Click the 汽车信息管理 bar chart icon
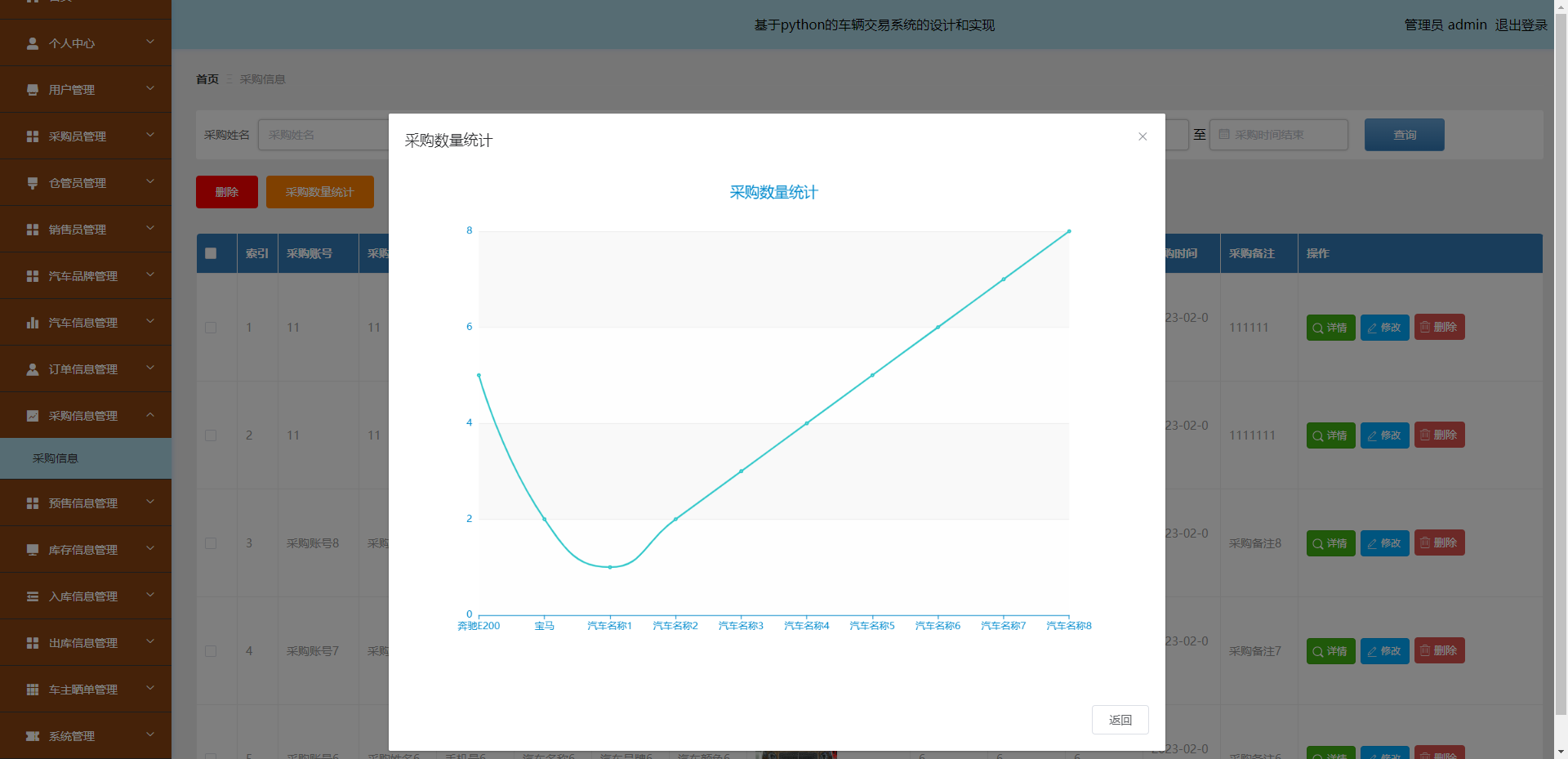 click(x=33, y=323)
